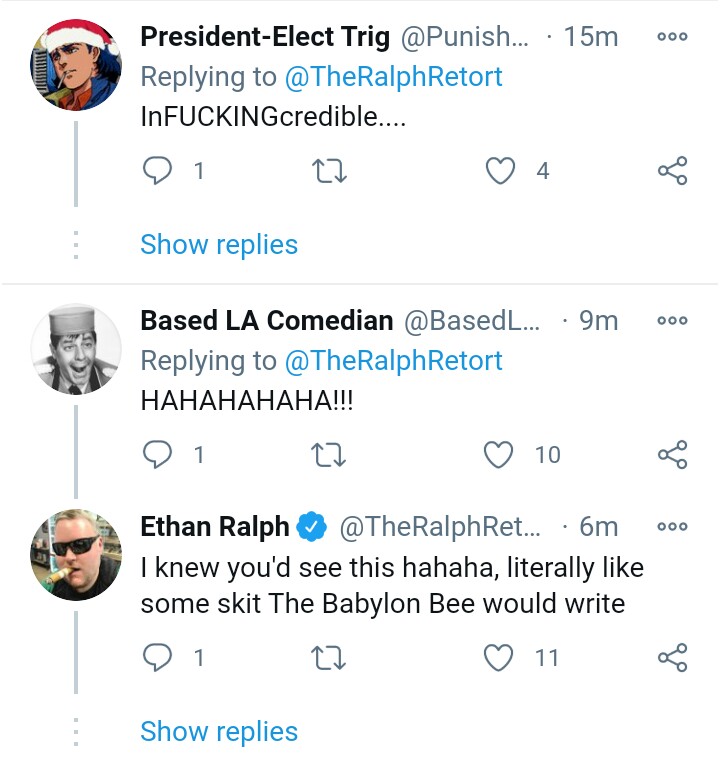Like Based LA Comedian's tweet
The height and width of the screenshot is (761, 720).
coord(499,455)
